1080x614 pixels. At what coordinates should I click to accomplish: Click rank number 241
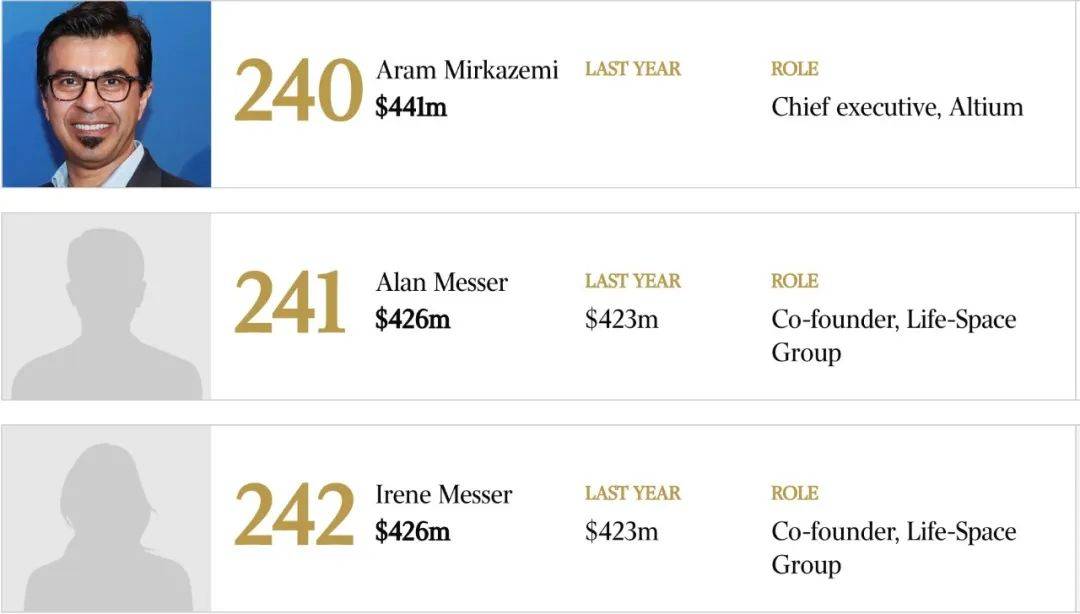[289, 302]
